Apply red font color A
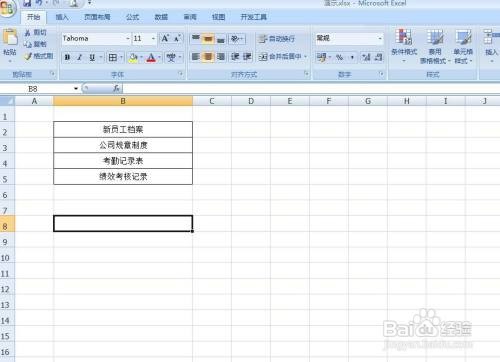Image resolution: width=500 pixels, height=362 pixels. coord(151,57)
